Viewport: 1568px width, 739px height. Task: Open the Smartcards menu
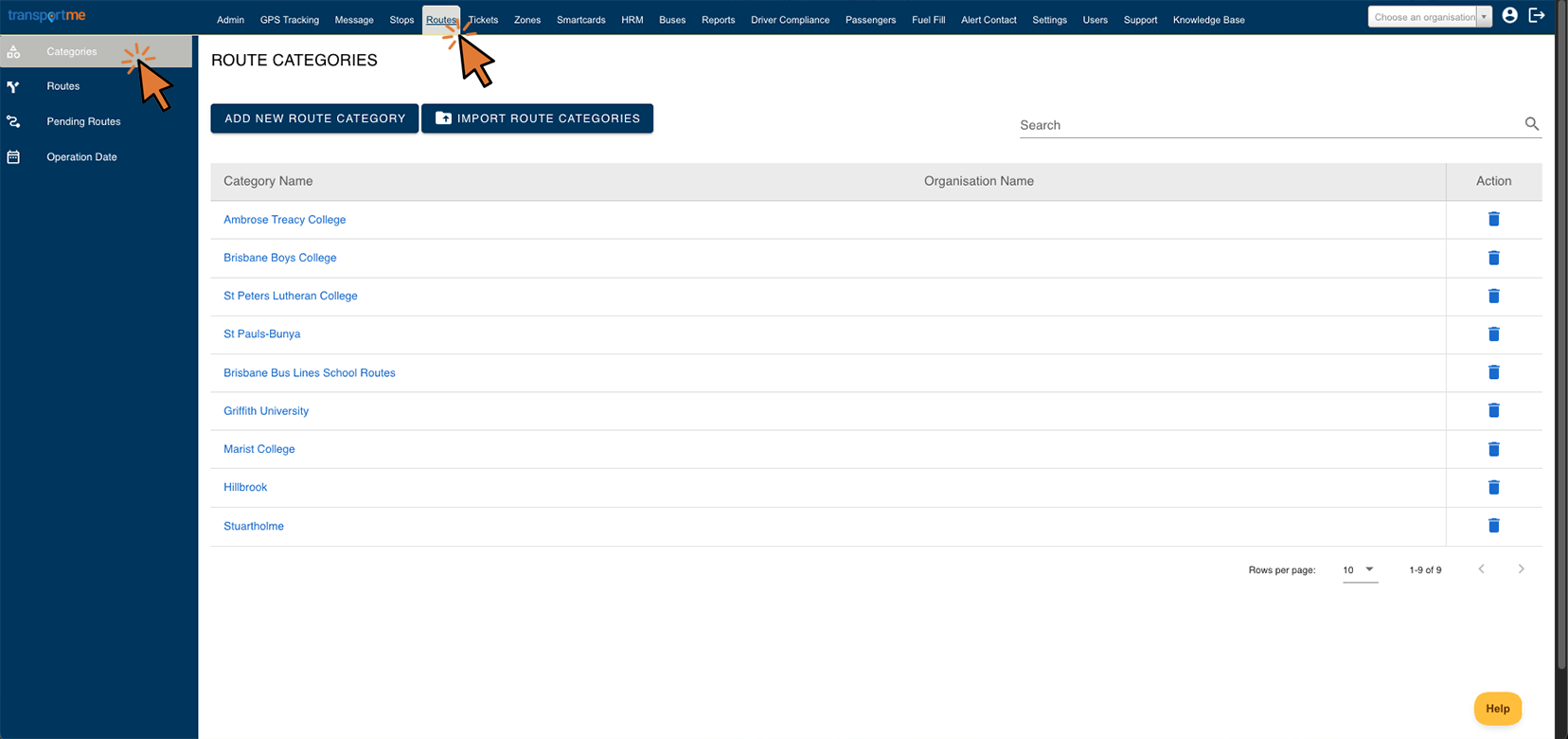(x=581, y=20)
